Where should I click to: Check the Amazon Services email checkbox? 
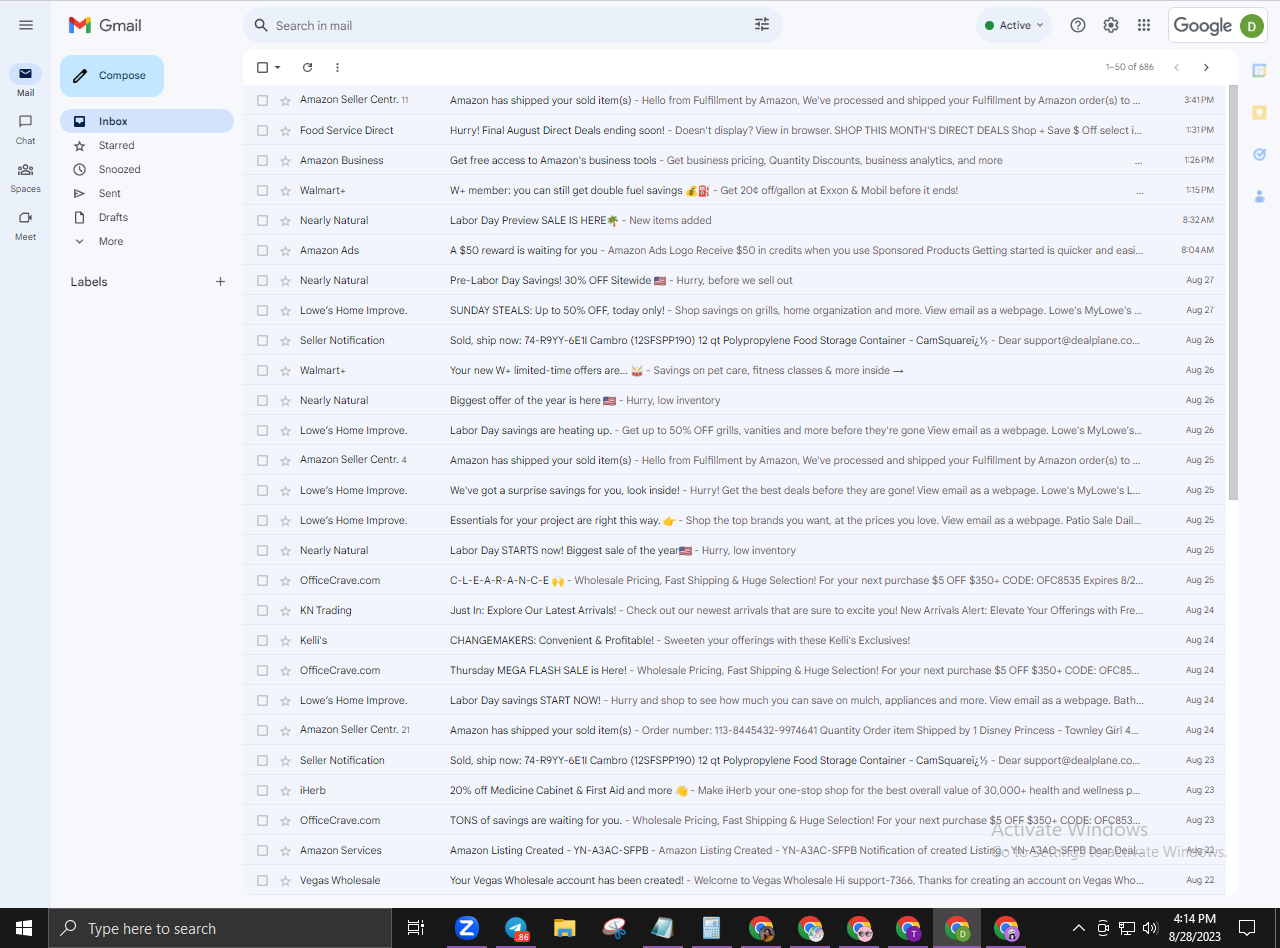(x=262, y=850)
